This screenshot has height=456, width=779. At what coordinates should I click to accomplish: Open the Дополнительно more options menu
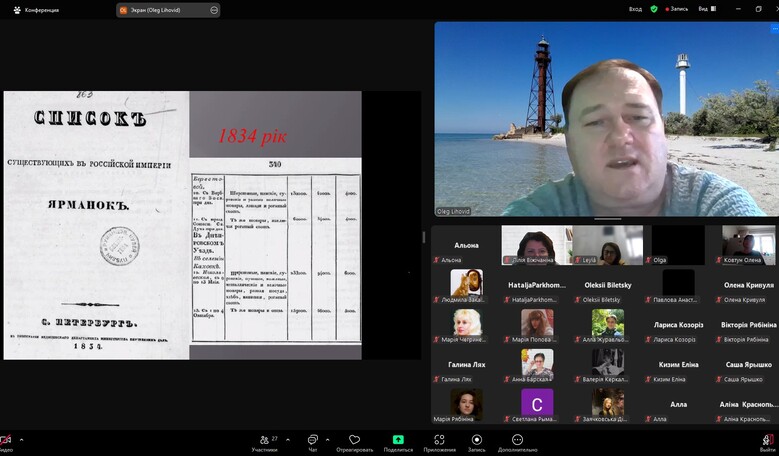click(517, 443)
